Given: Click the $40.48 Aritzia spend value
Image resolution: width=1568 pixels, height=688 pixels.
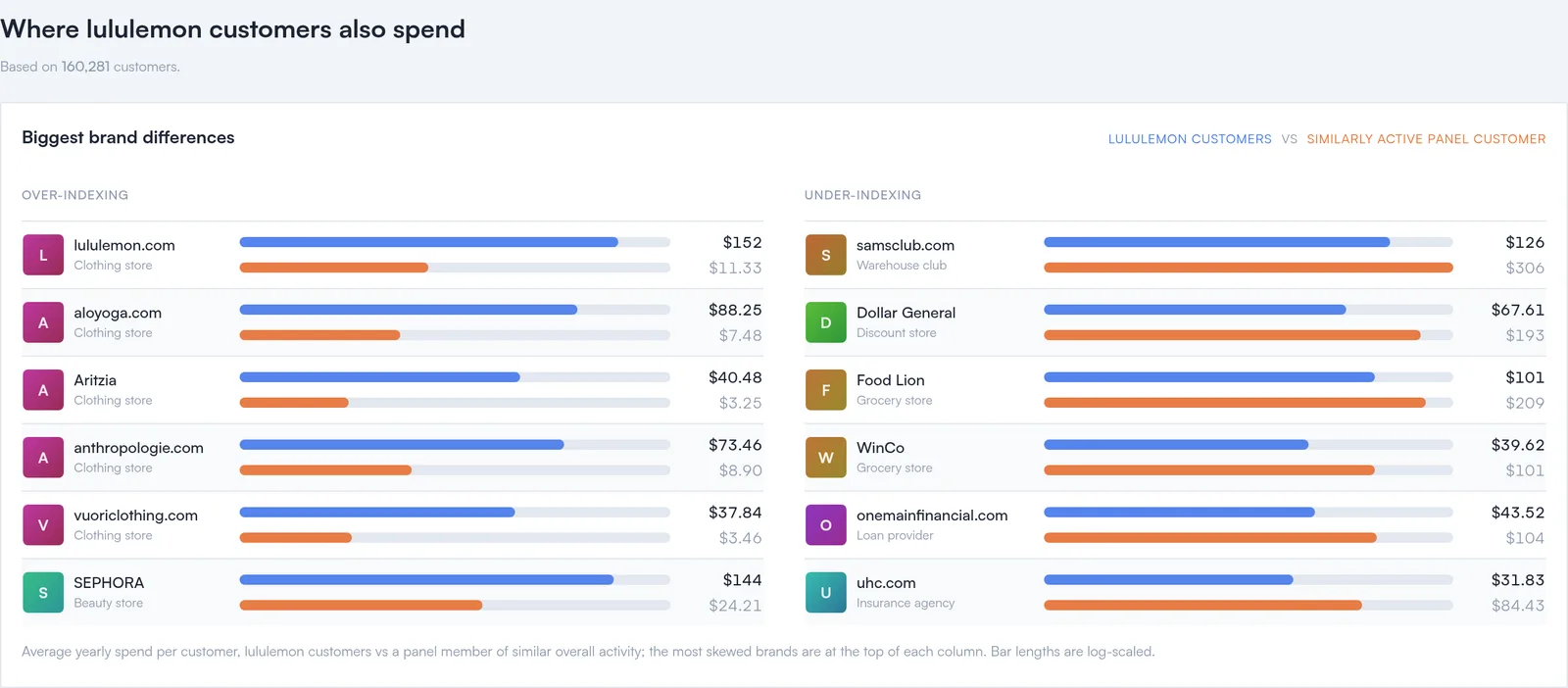Looking at the screenshot, I should (x=735, y=377).
